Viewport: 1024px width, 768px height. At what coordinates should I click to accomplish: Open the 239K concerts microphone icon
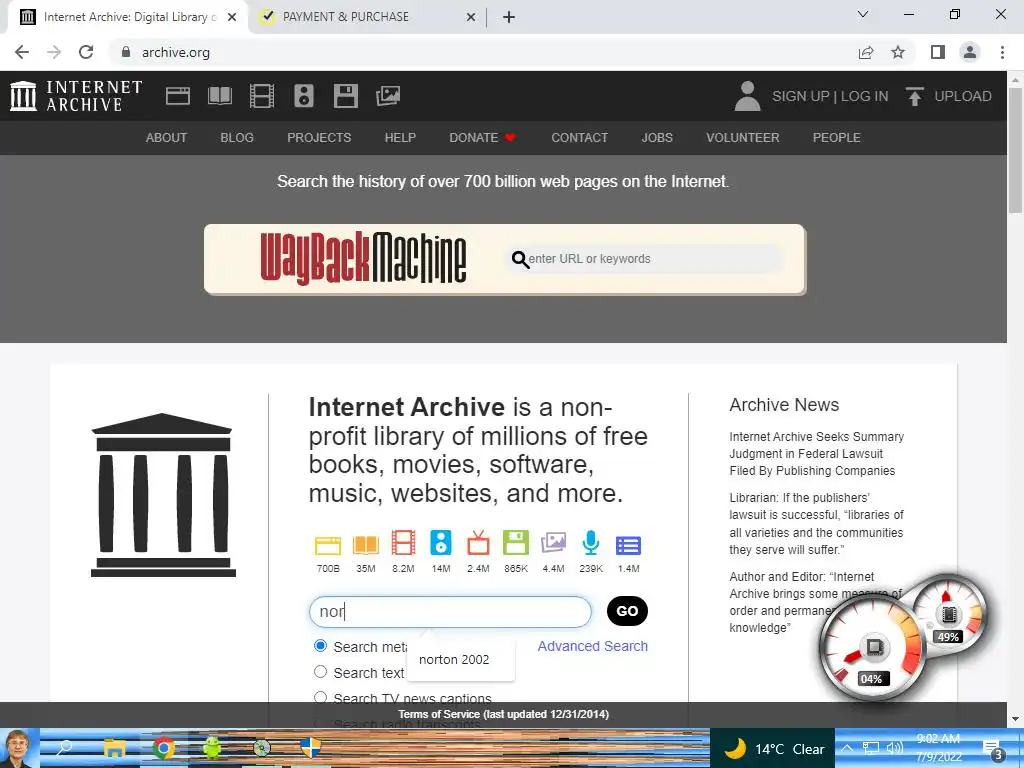point(590,543)
